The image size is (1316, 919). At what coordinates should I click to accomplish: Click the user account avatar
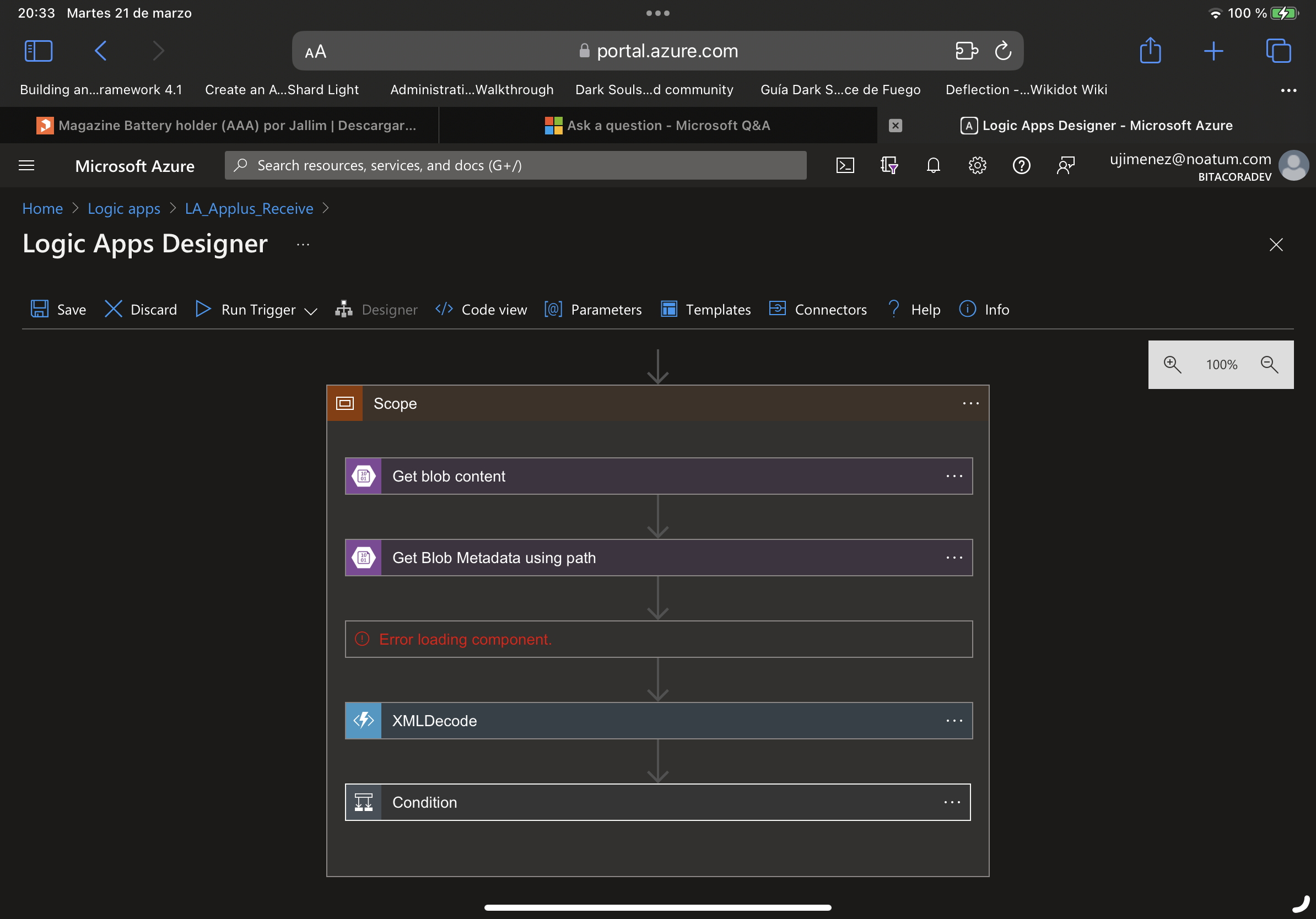[x=1293, y=166]
